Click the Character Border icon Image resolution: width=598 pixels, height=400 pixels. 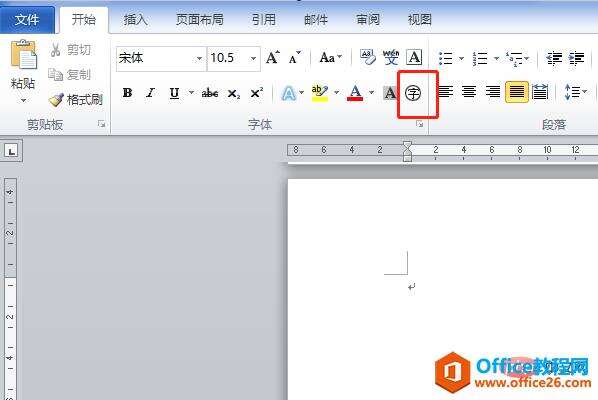(x=414, y=57)
